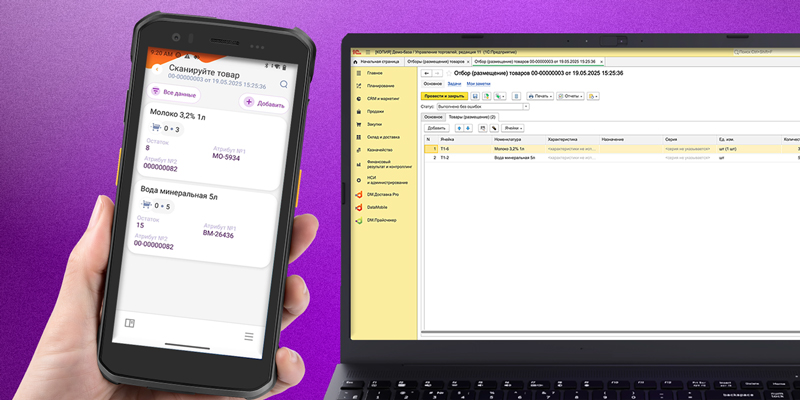Toggle the 'Все данные' filter chip on phone

pyautogui.click(x=173, y=92)
